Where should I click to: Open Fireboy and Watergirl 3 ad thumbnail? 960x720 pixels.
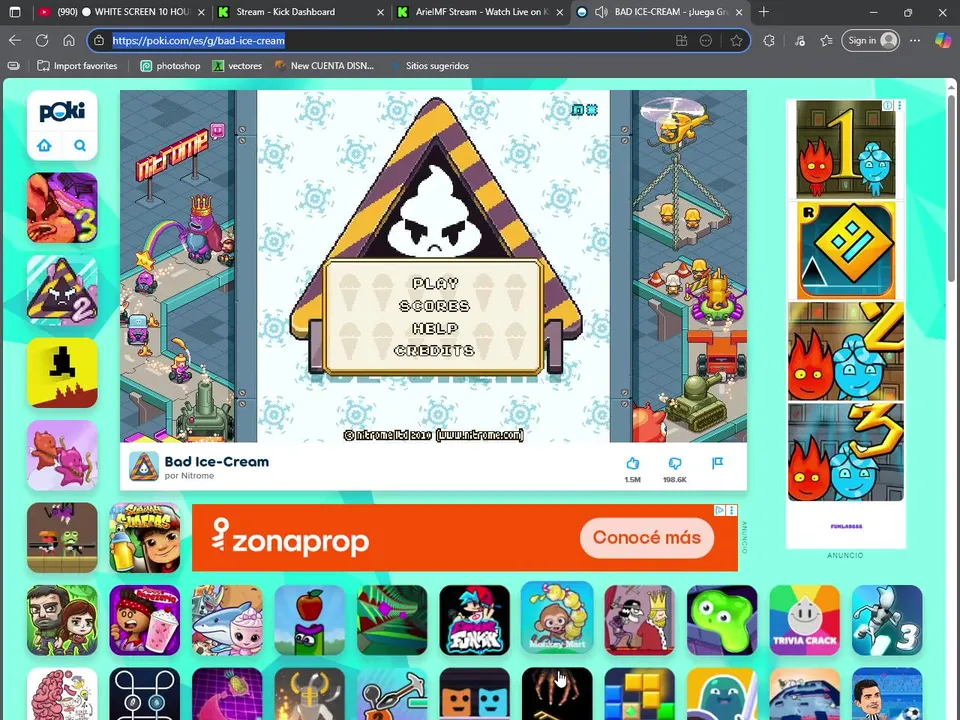click(x=846, y=452)
